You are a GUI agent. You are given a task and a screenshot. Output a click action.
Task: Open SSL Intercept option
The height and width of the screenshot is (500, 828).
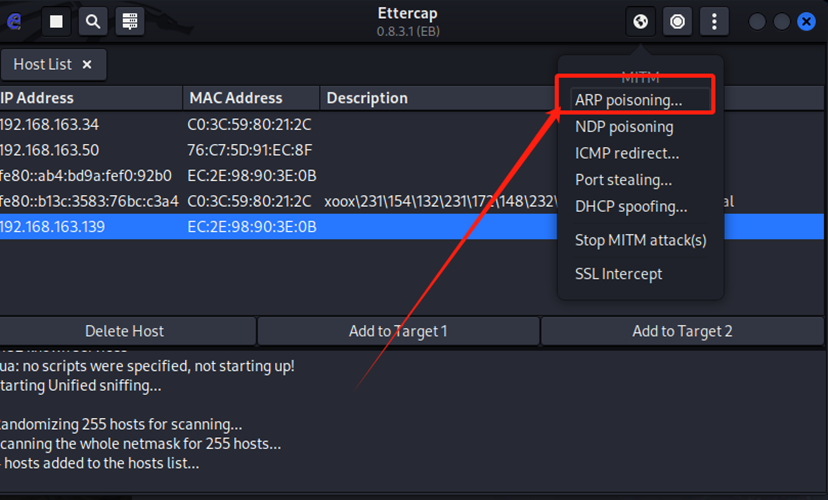pos(618,274)
